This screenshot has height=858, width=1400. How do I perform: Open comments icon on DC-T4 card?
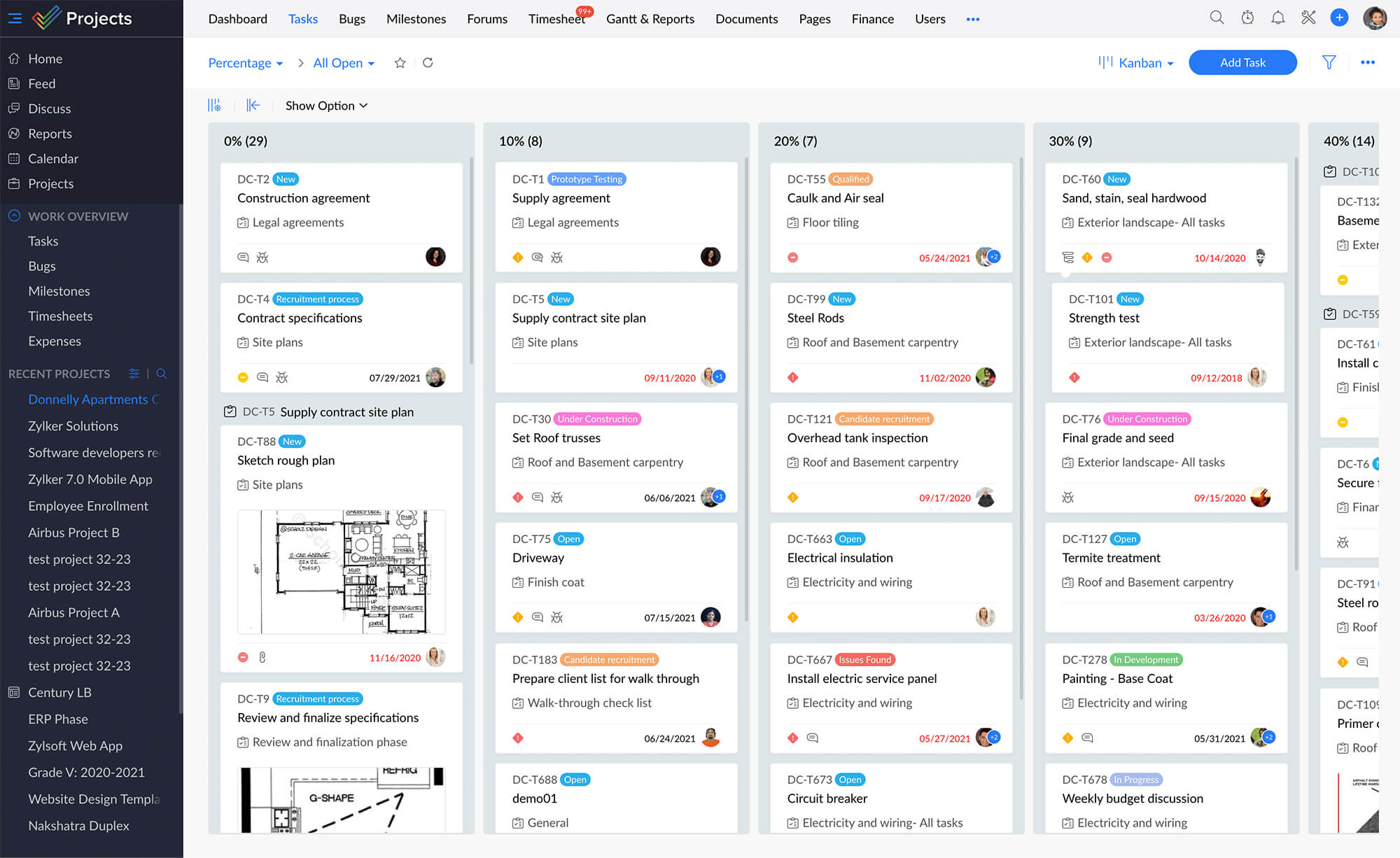coord(262,377)
